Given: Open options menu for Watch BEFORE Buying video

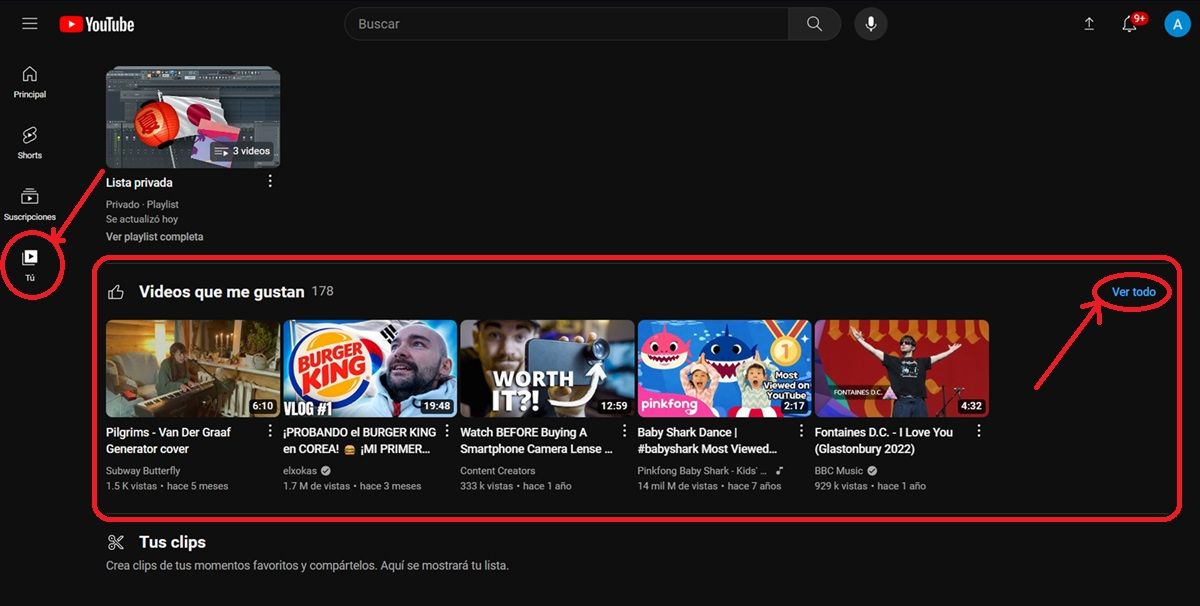Looking at the screenshot, I should (x=624, y=431).
